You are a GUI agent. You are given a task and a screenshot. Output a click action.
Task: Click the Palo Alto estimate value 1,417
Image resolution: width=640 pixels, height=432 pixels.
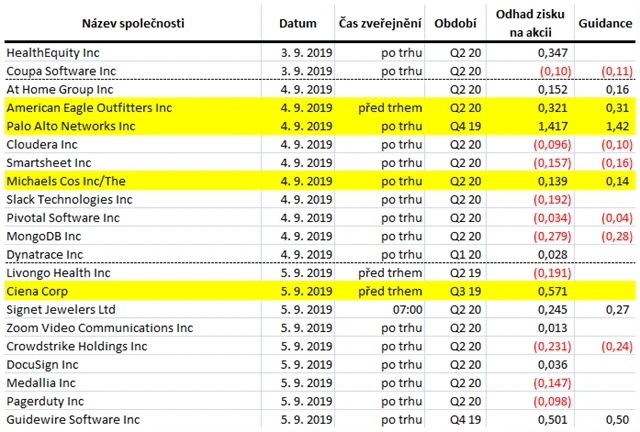553,126
